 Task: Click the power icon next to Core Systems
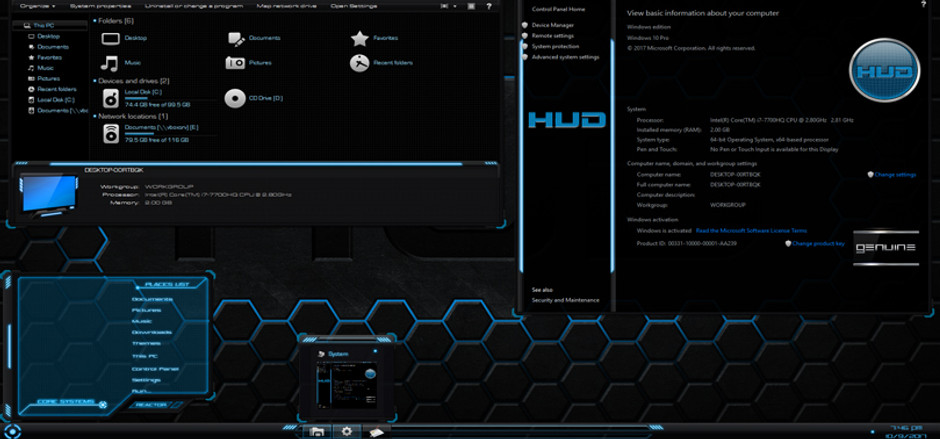(103, 405)
